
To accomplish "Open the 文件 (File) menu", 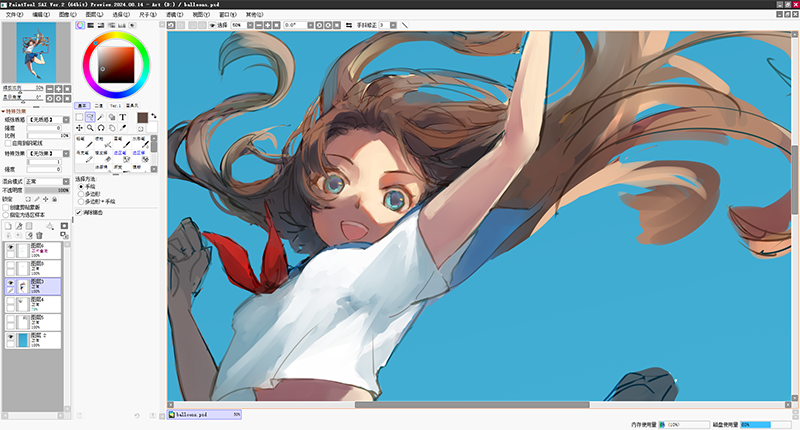I will point(14,15).
